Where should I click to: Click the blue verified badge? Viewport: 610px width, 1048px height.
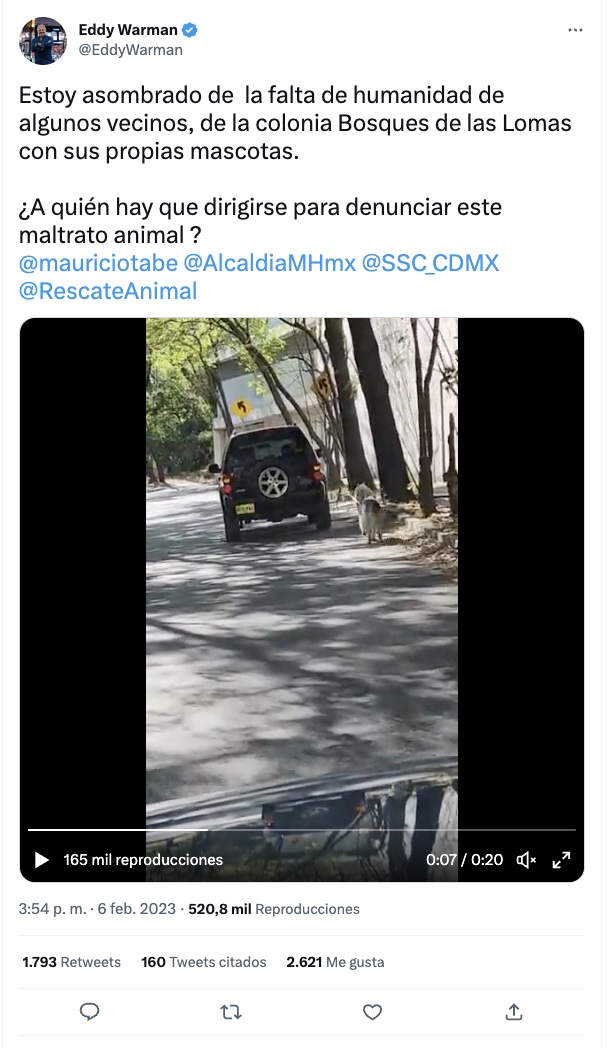click(x=190, y=29)
